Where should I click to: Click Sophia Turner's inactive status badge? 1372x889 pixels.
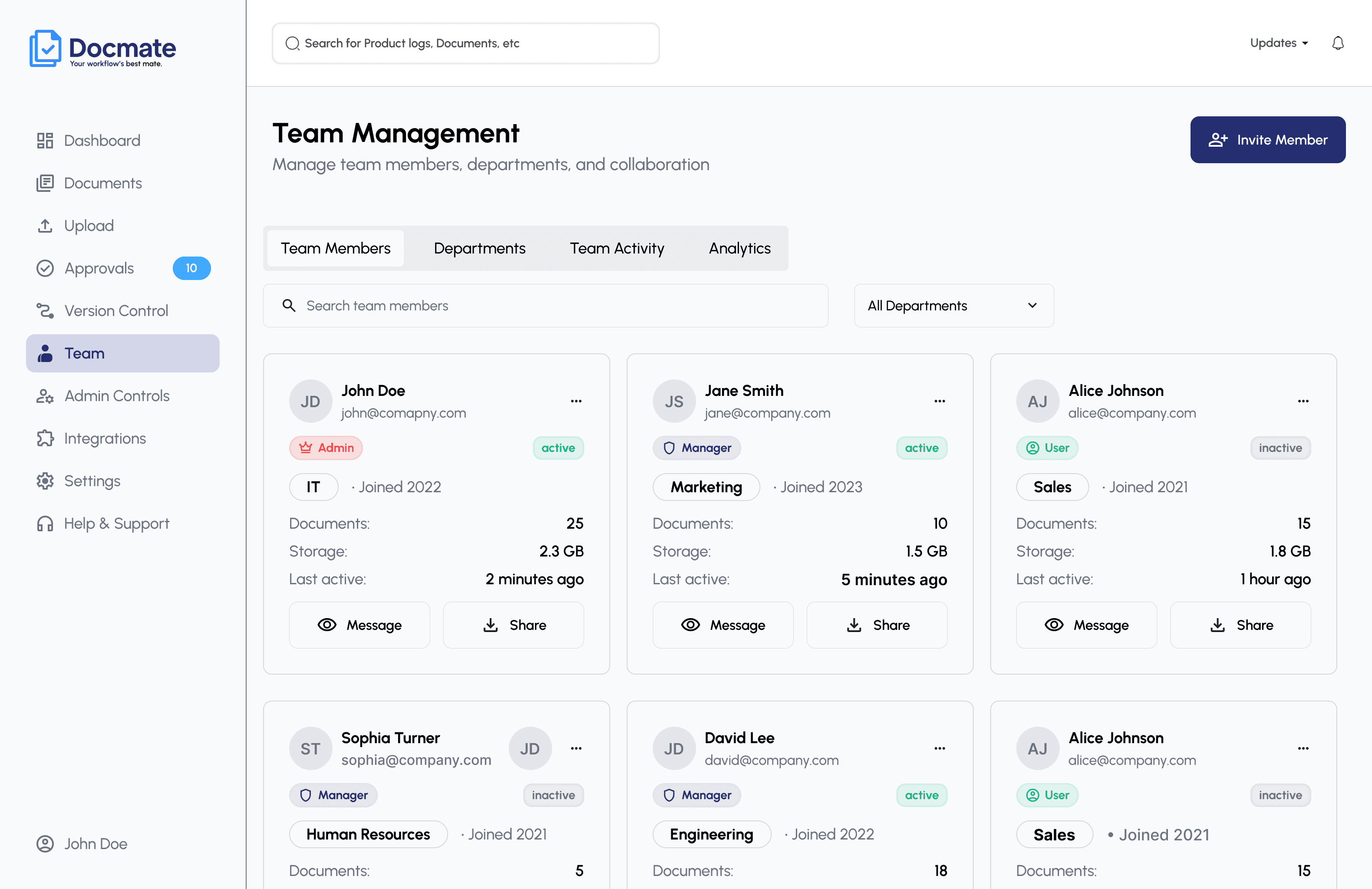(554, 795)
